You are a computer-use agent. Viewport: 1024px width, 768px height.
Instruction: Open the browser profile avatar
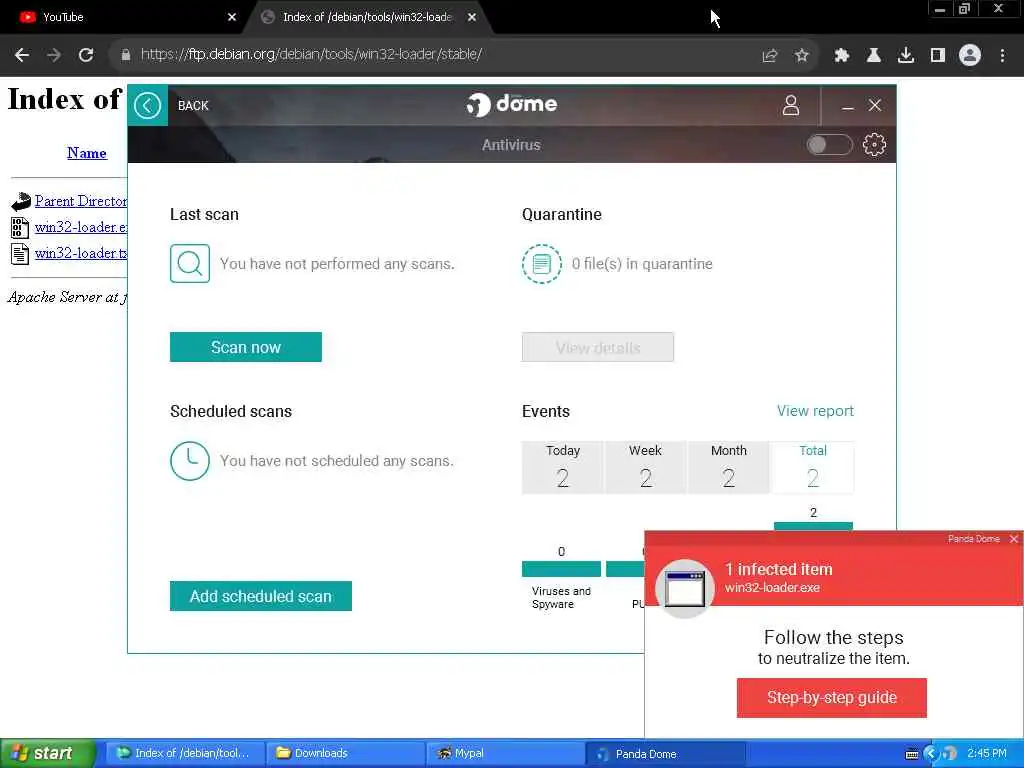pyautogui.click(x=970, y=56)
